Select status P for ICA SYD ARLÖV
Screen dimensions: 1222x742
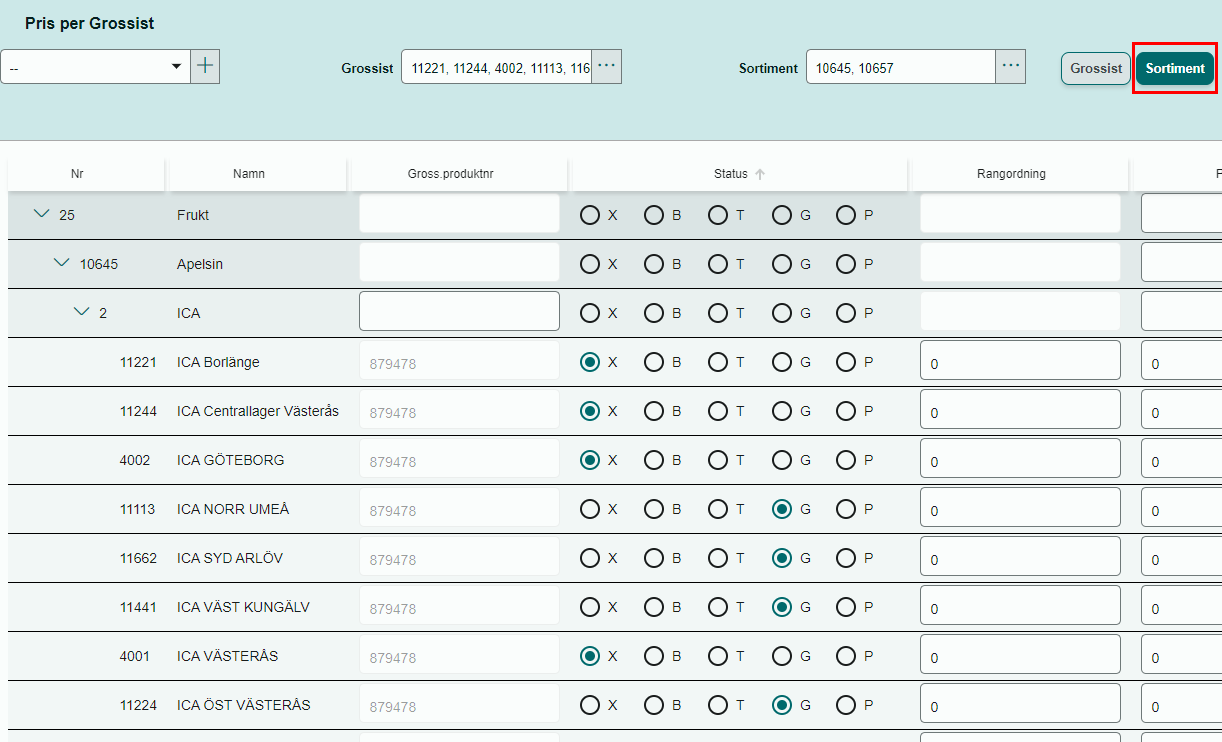(x=846, y=558)
